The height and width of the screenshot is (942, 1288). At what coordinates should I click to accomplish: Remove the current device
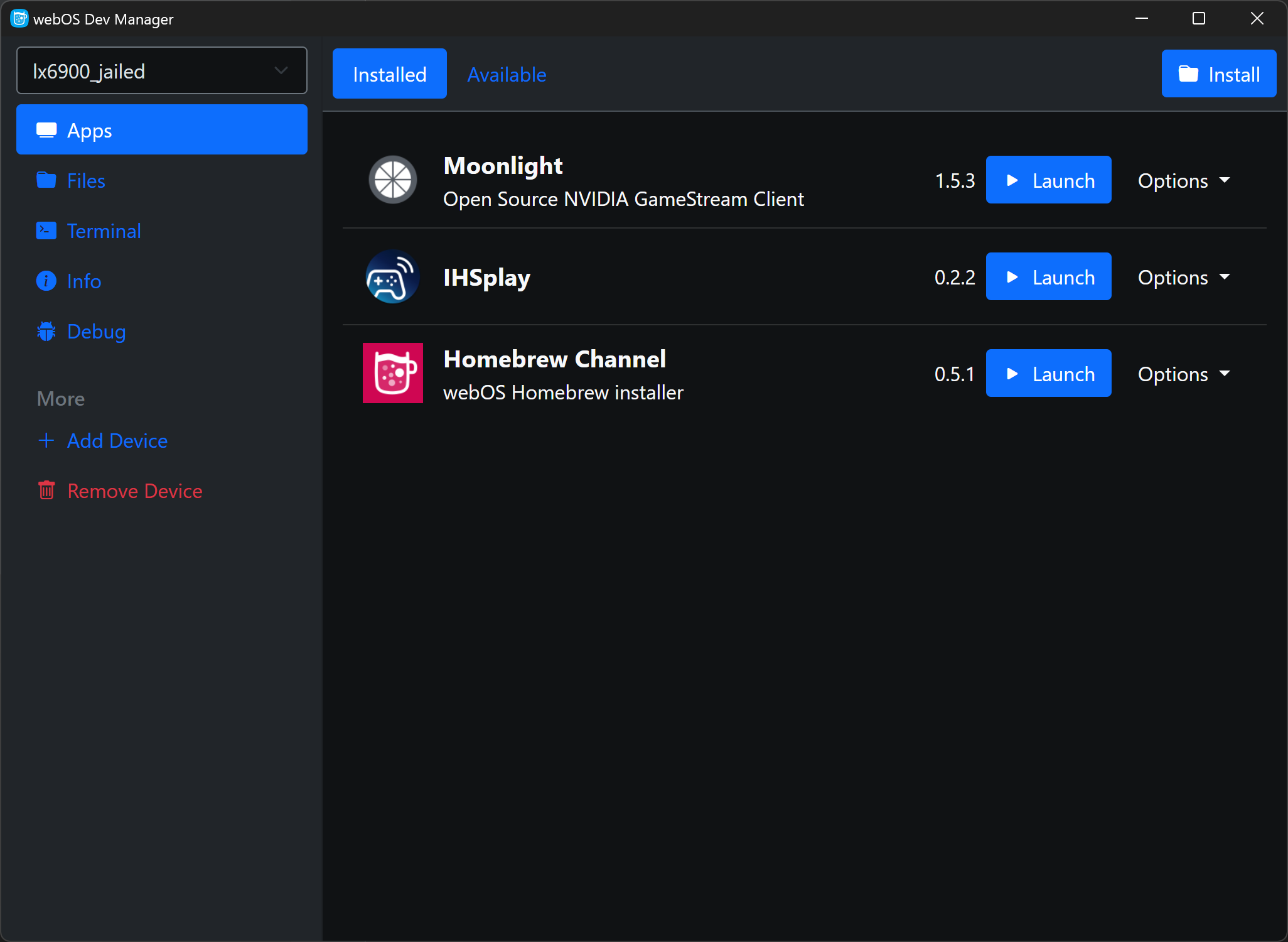pos(135,490)
